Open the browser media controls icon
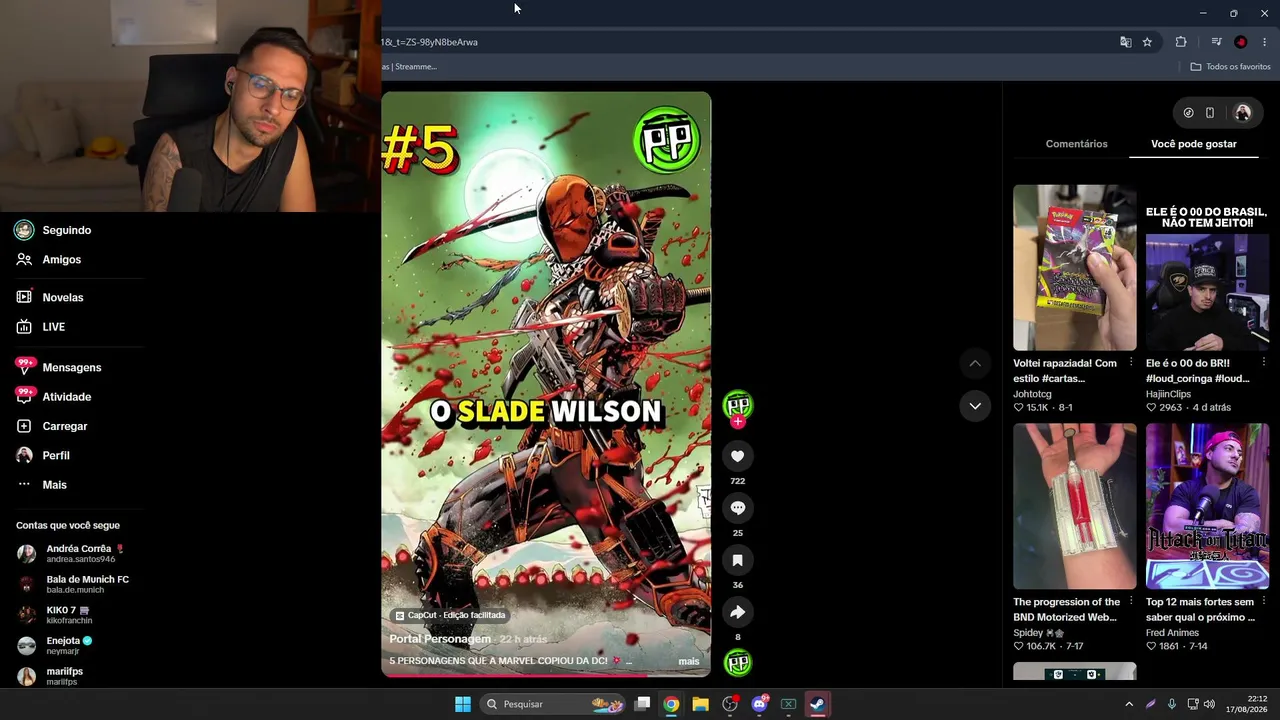This screenshot has height=720, width=1280. click(x=1216, y=42)
